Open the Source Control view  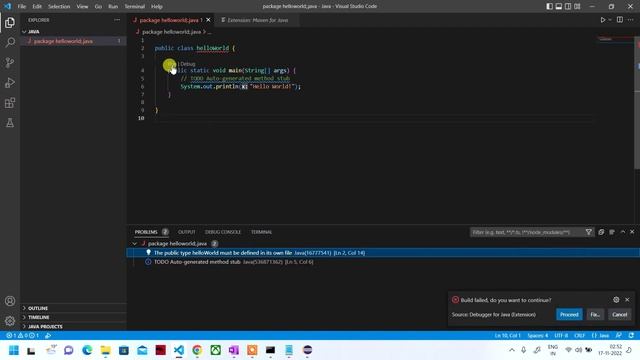click(x=10, y=62)
